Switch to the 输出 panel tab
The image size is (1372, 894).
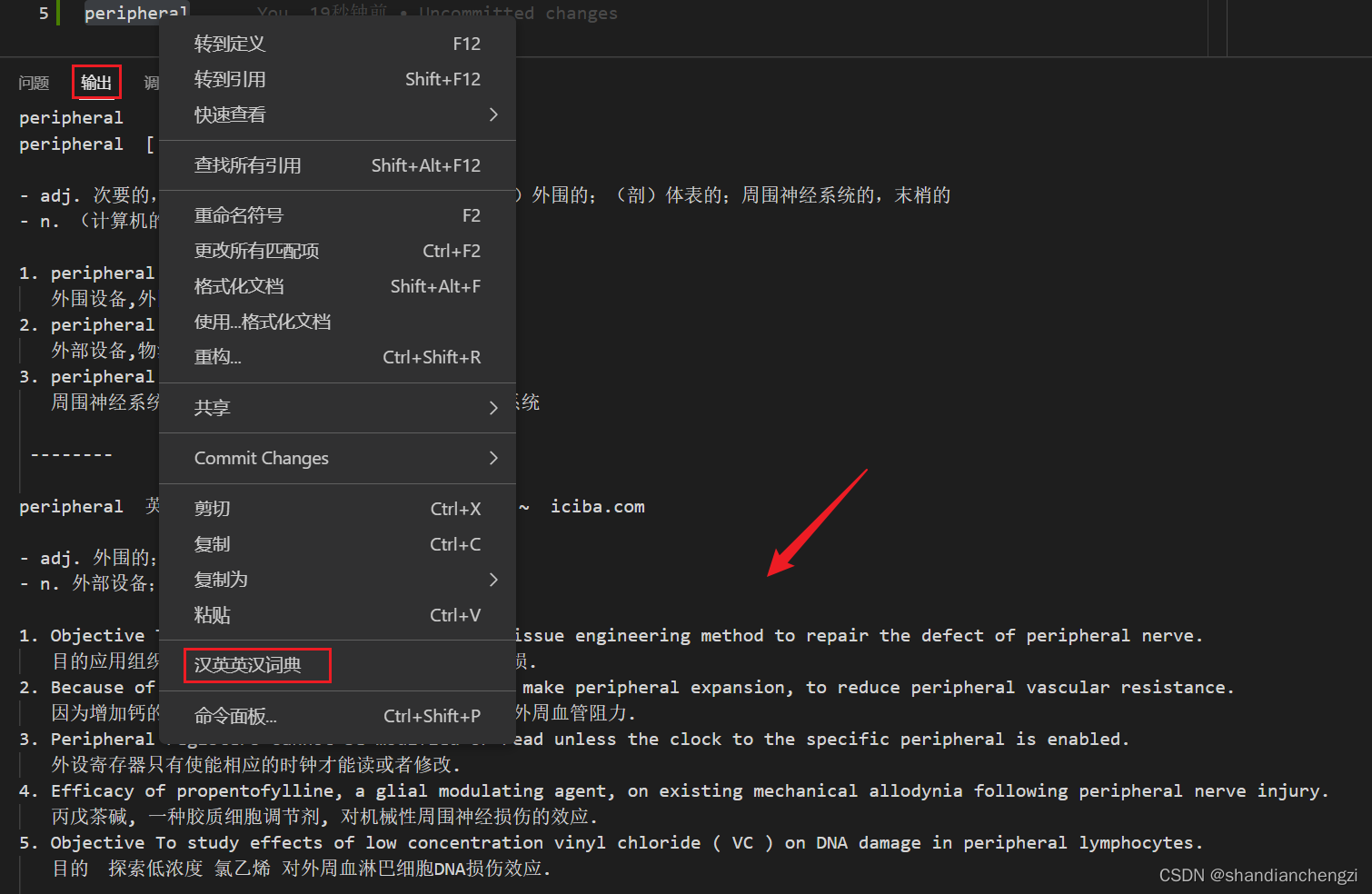coord(96,83)
